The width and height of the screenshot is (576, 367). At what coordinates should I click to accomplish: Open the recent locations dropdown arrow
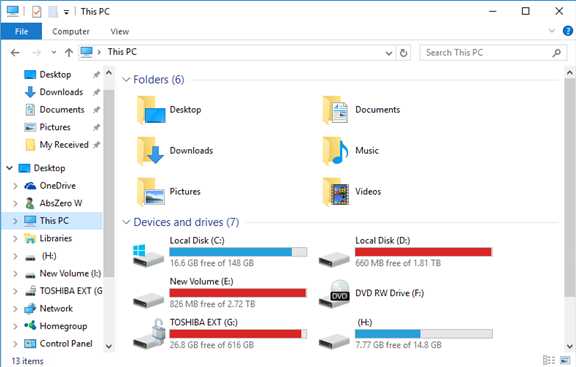coord(54,53)
